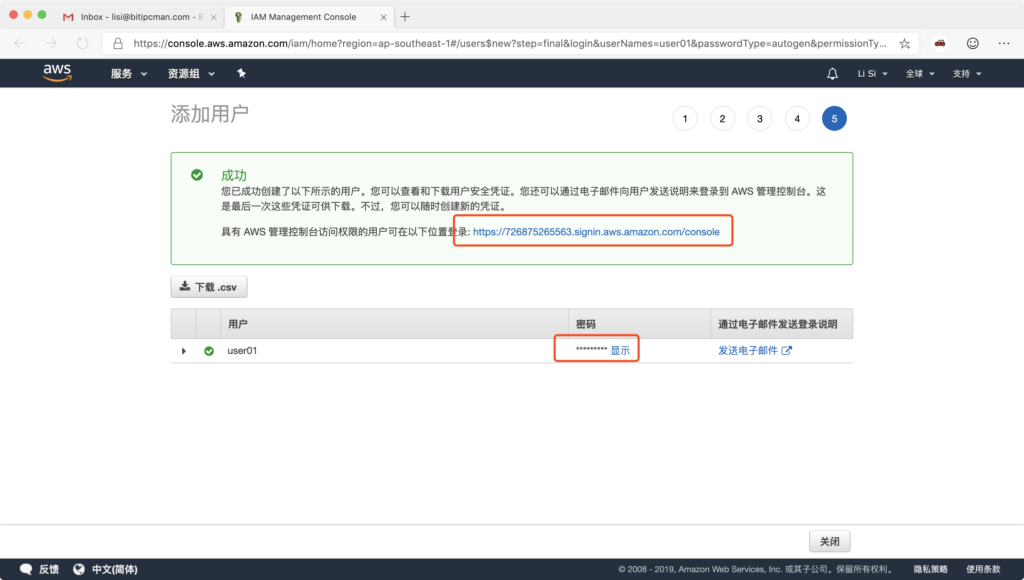Screen dimensions: 1024x580
Task: Click the padlock site info icon
Action: click(x=118, y=44)
